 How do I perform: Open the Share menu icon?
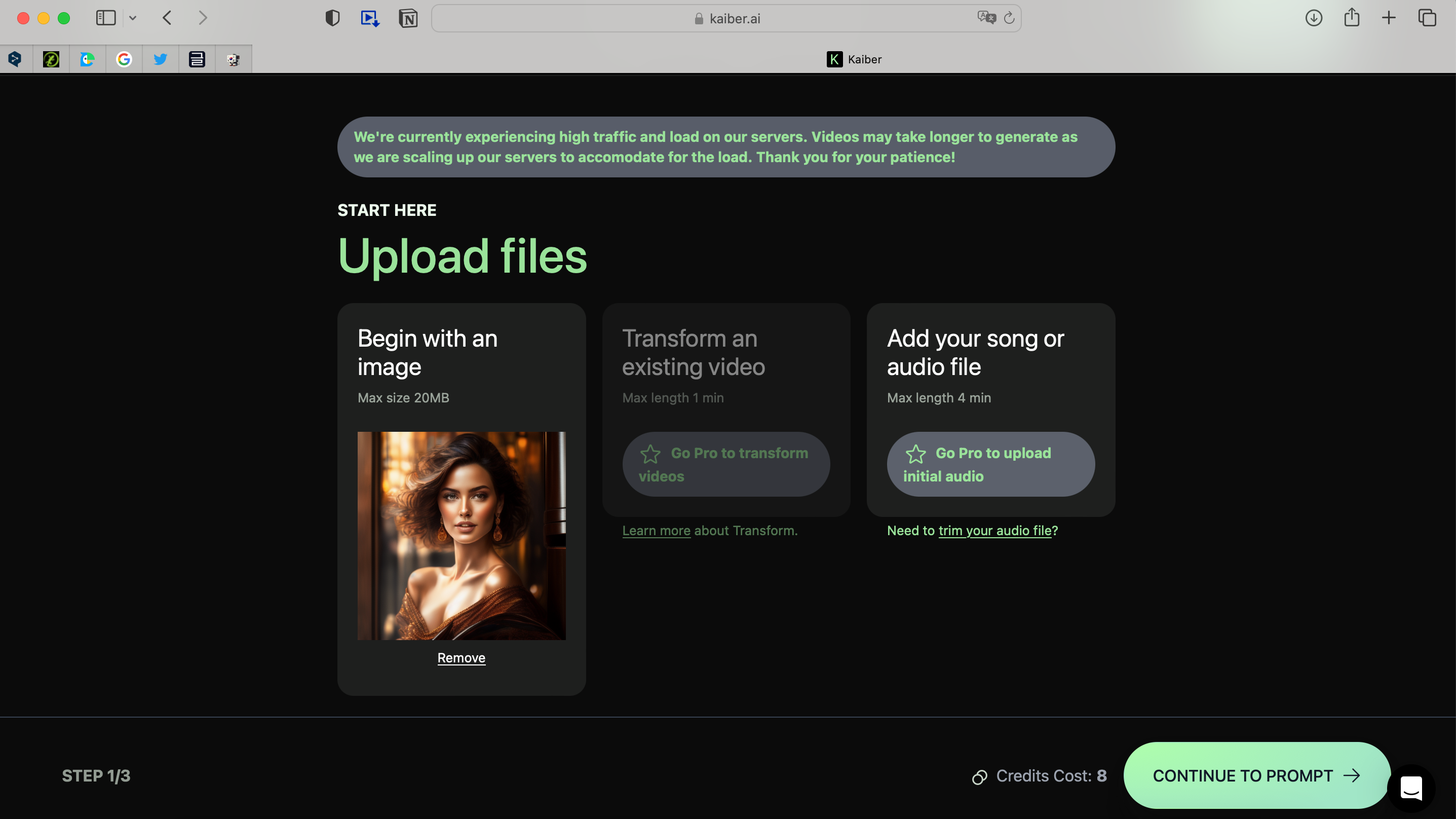[1352, 18]
